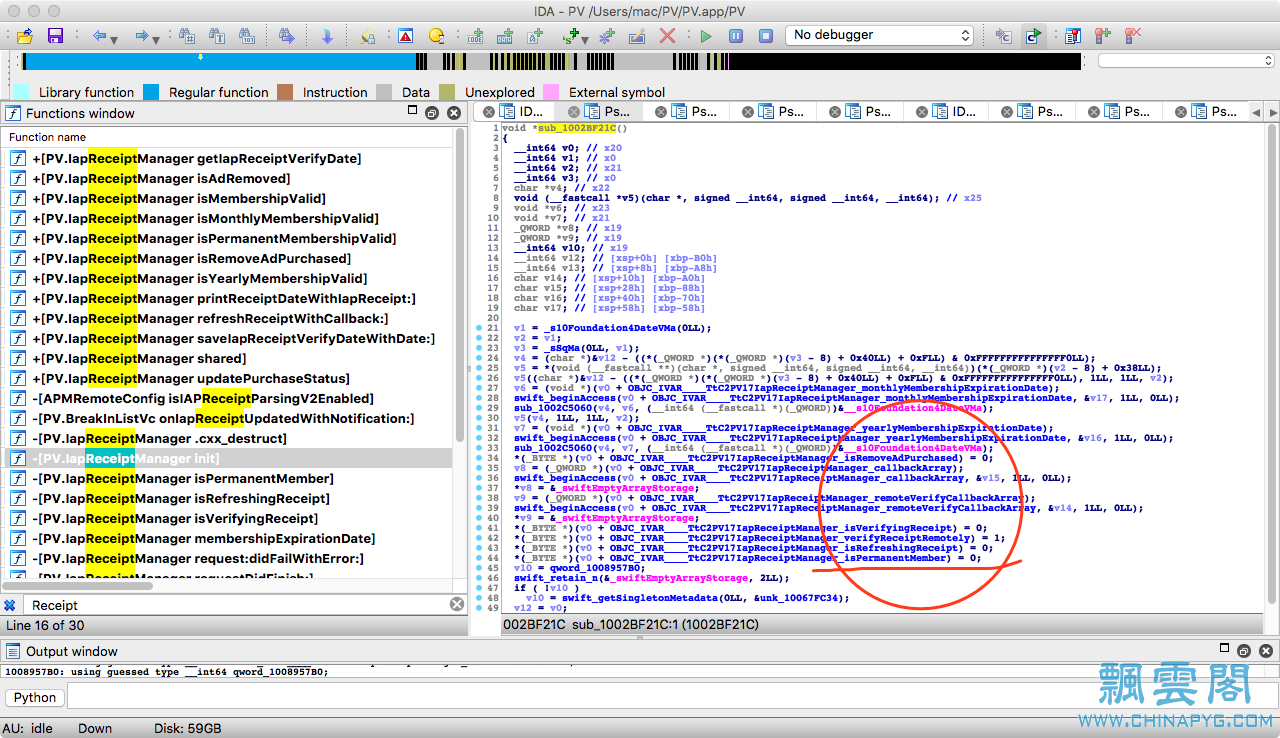
Task: Click the red warning triangle window icon
Action: tap(405, 36)
